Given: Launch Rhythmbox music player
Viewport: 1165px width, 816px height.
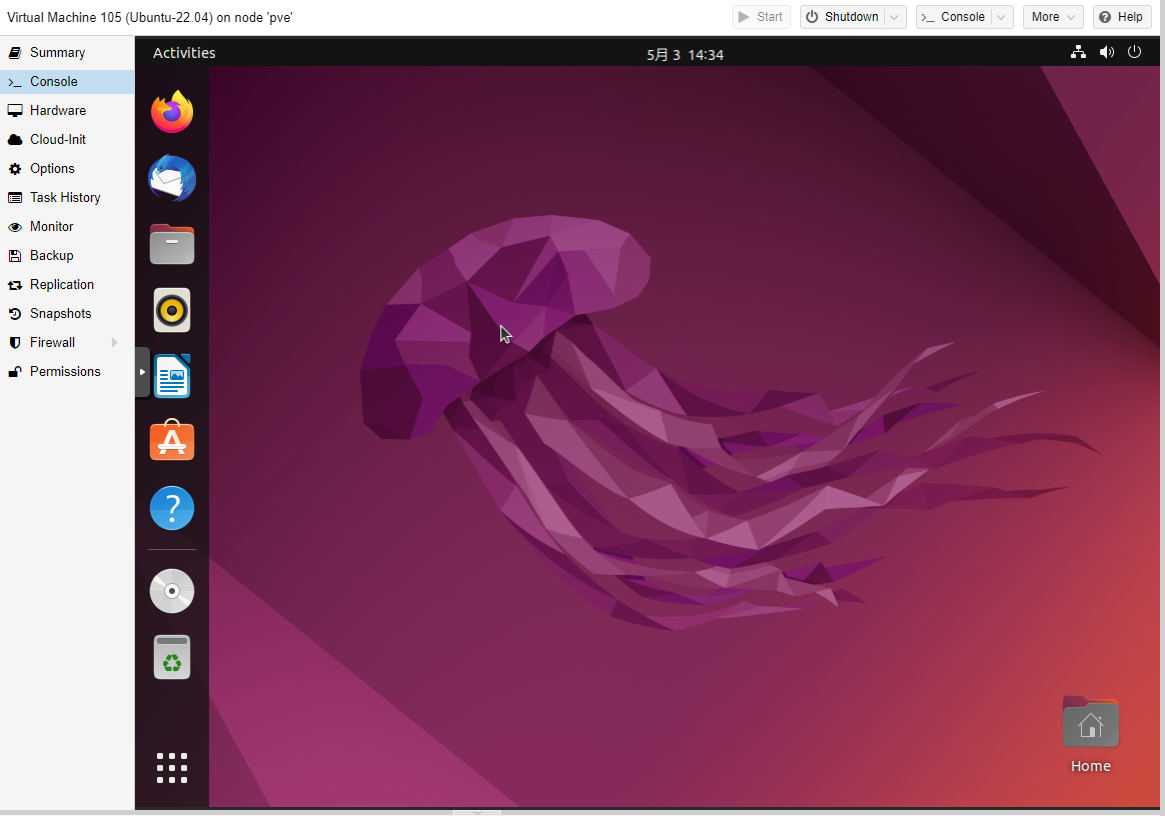Looking at the screenshot, I should click(172, 310).
